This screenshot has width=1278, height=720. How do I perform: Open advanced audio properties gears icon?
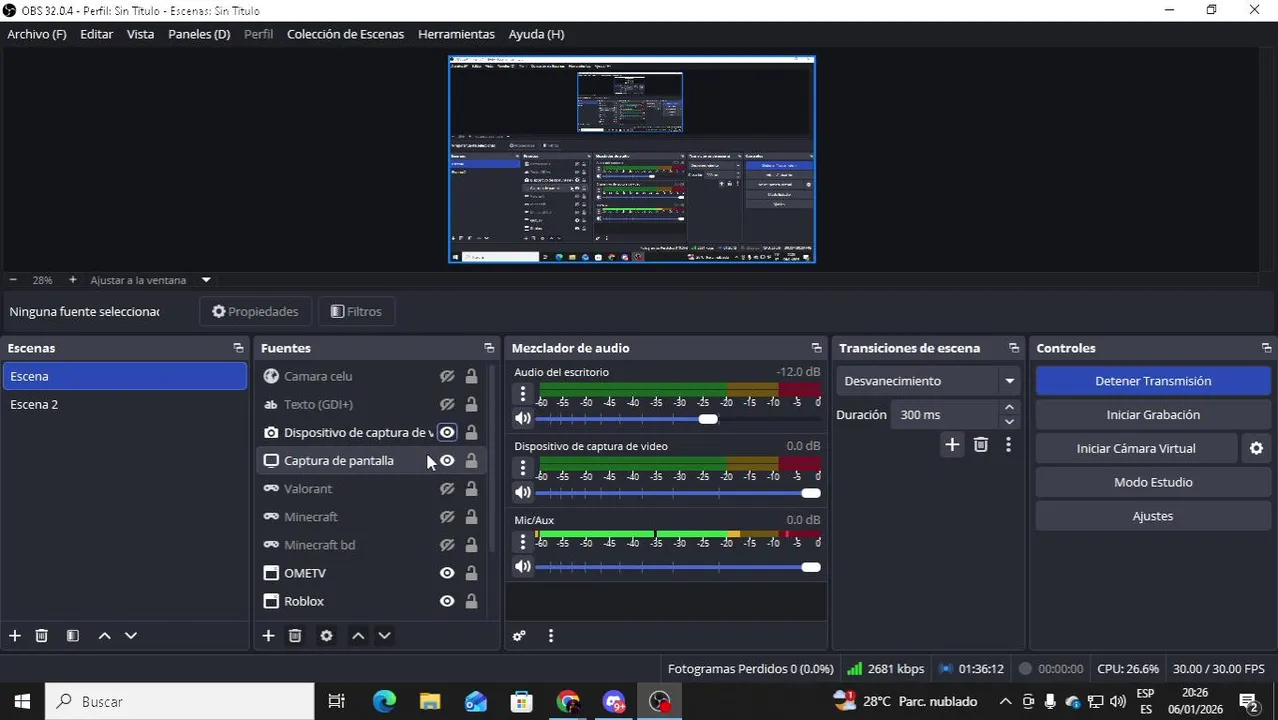coord(519,636)
